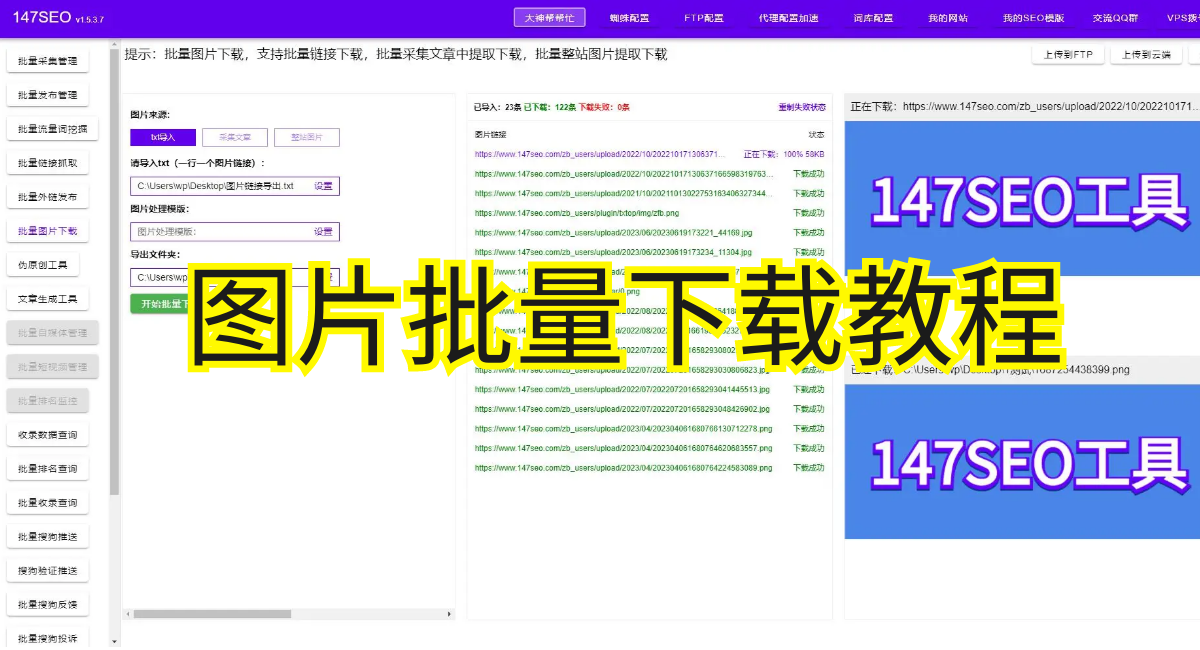Open 批量搜狗反馈 in the sidebar
The height and width of the screenshot is (650, 1200).
[47, 605]
